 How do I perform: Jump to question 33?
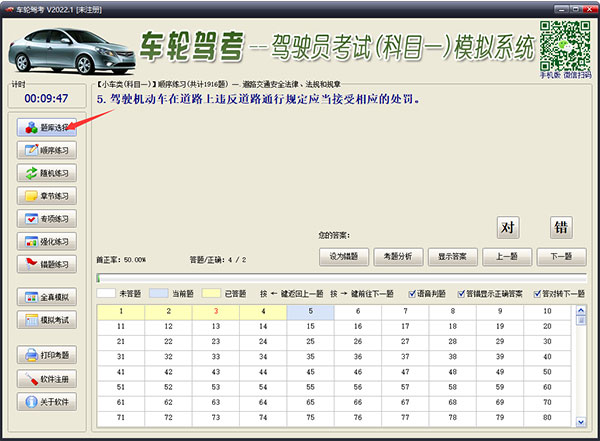pos(216,357)
